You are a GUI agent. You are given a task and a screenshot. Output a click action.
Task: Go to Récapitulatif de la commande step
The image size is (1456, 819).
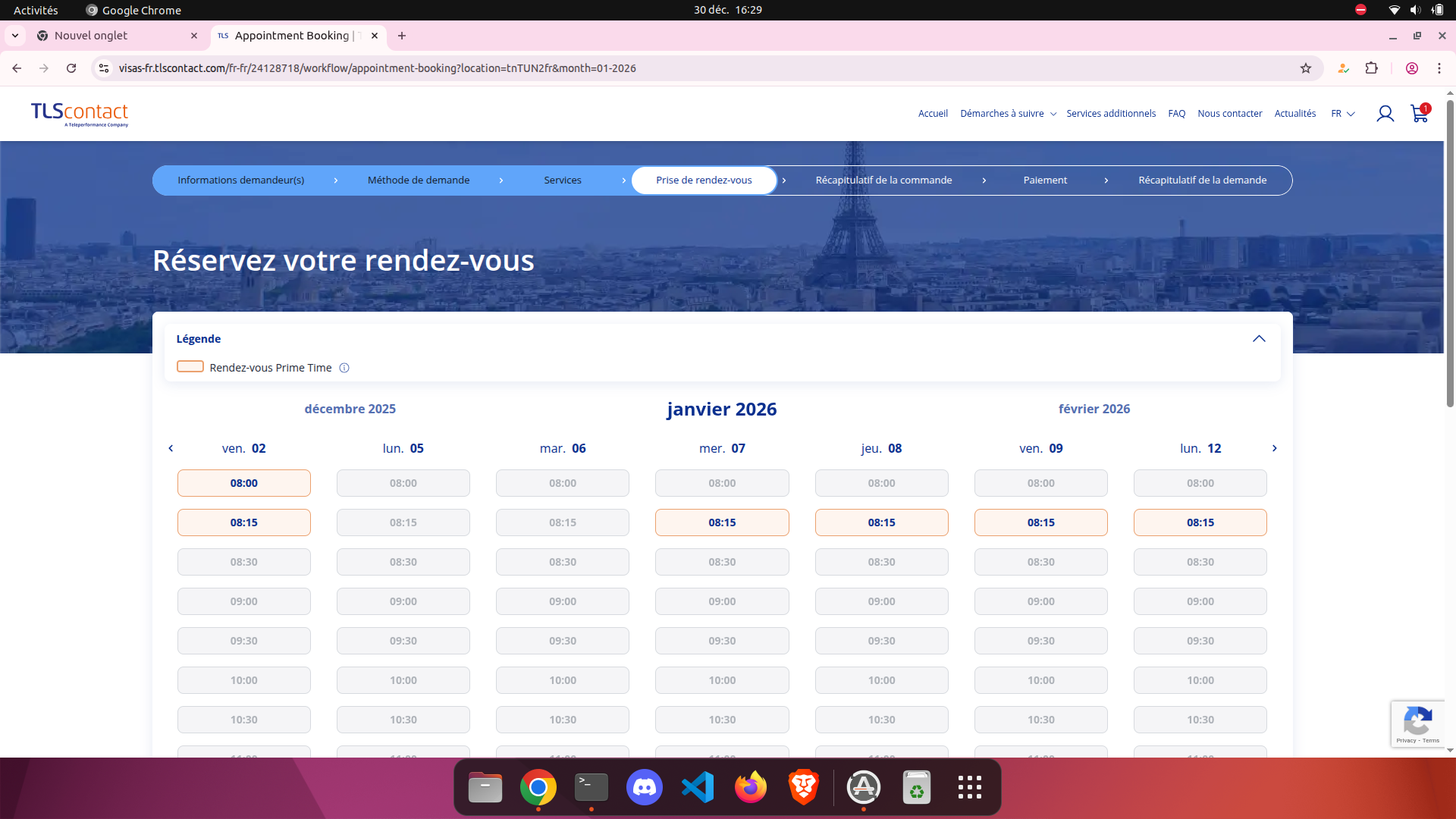click(x=883, y=180)
